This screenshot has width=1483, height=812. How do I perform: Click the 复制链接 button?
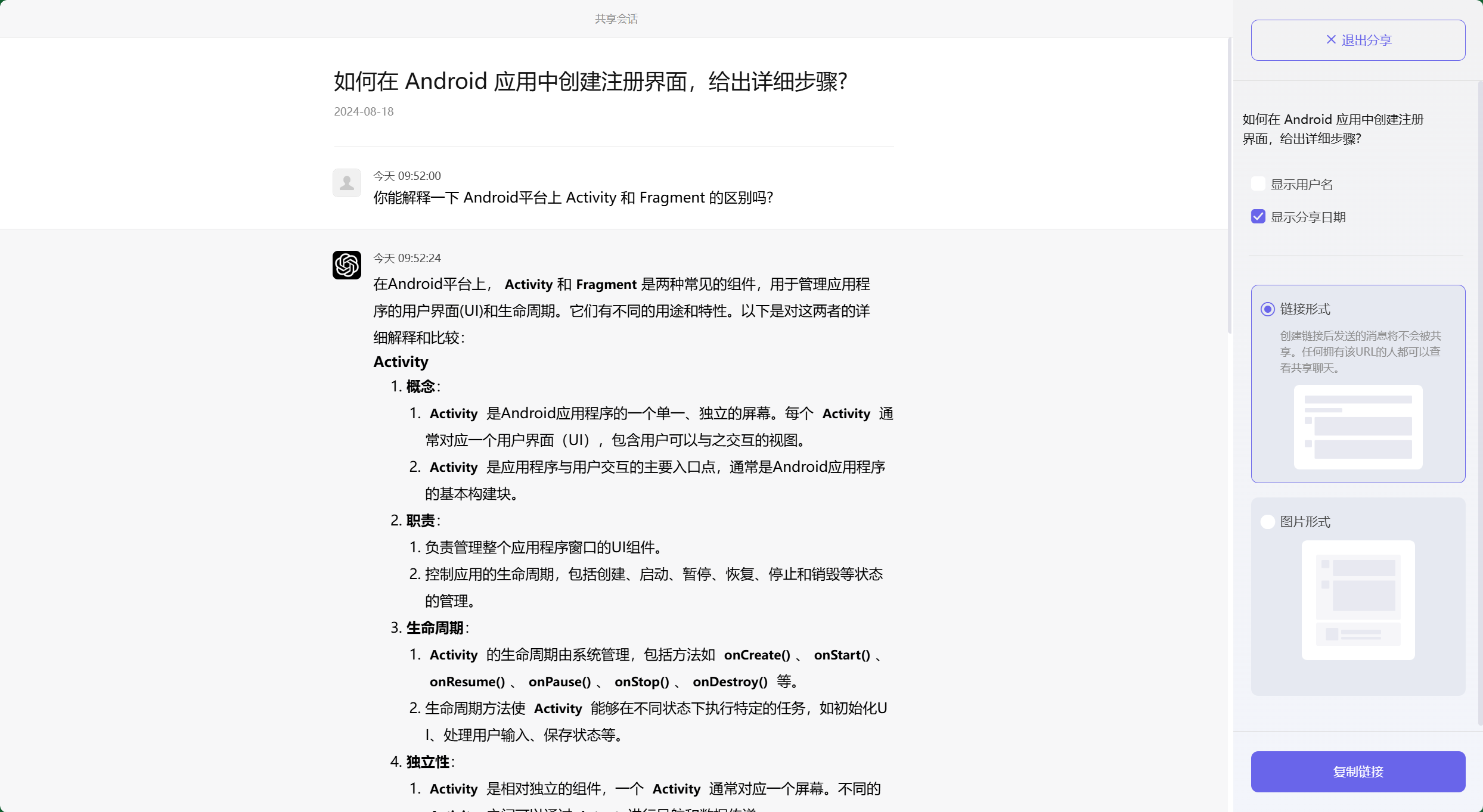click(x=1357, y=771)
